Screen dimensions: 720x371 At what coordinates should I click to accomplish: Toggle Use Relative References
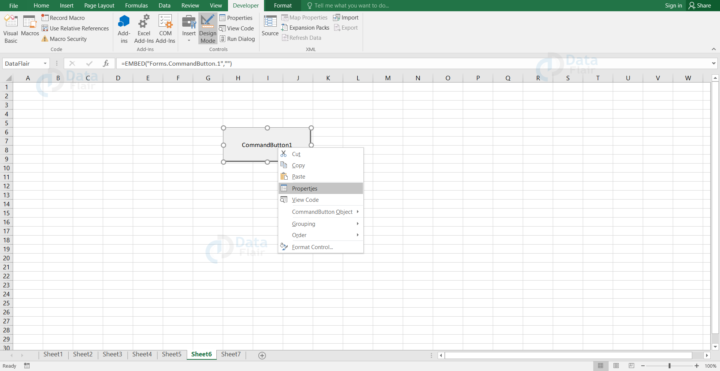pos(75,28)
